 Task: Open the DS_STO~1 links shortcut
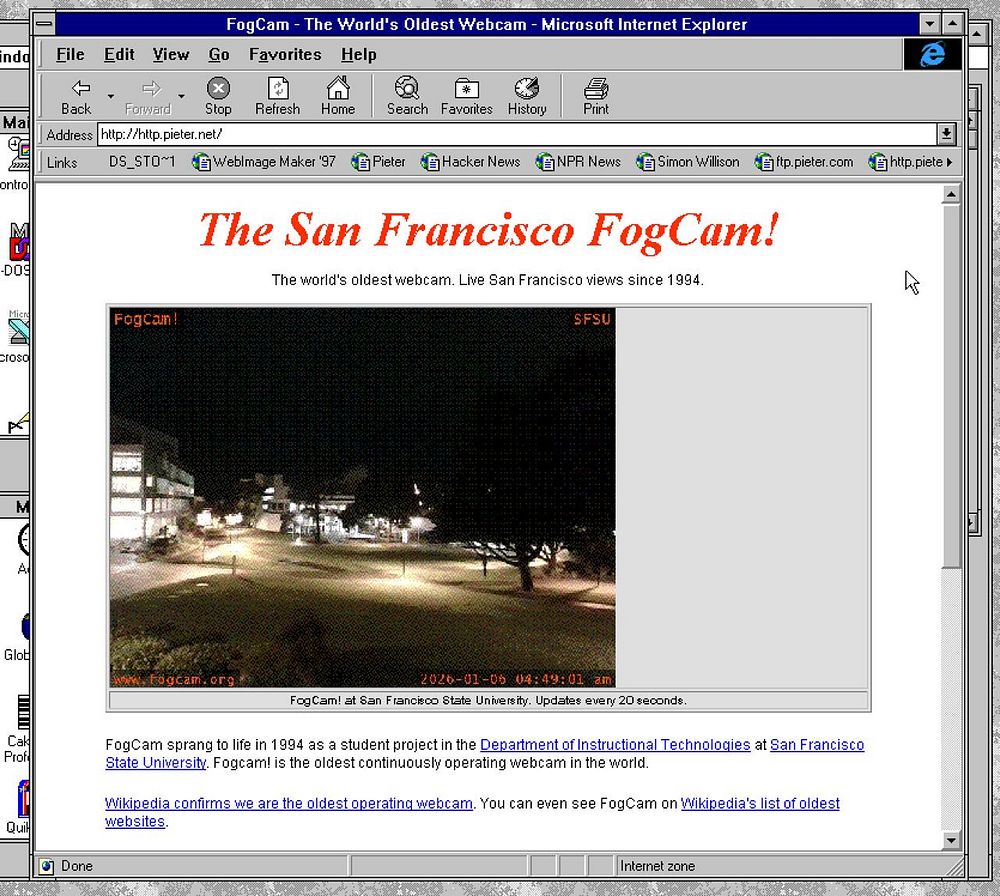pos(142,162)
